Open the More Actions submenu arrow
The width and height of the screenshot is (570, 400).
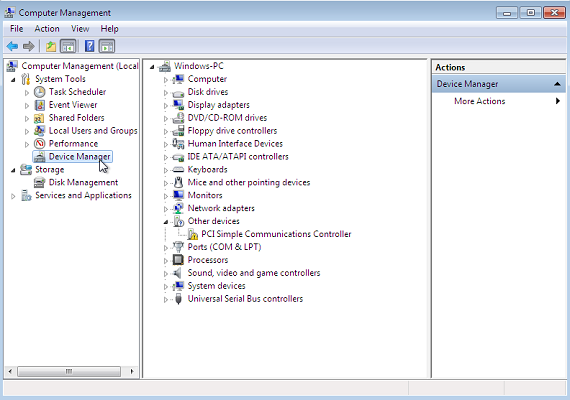click(558, 101)
